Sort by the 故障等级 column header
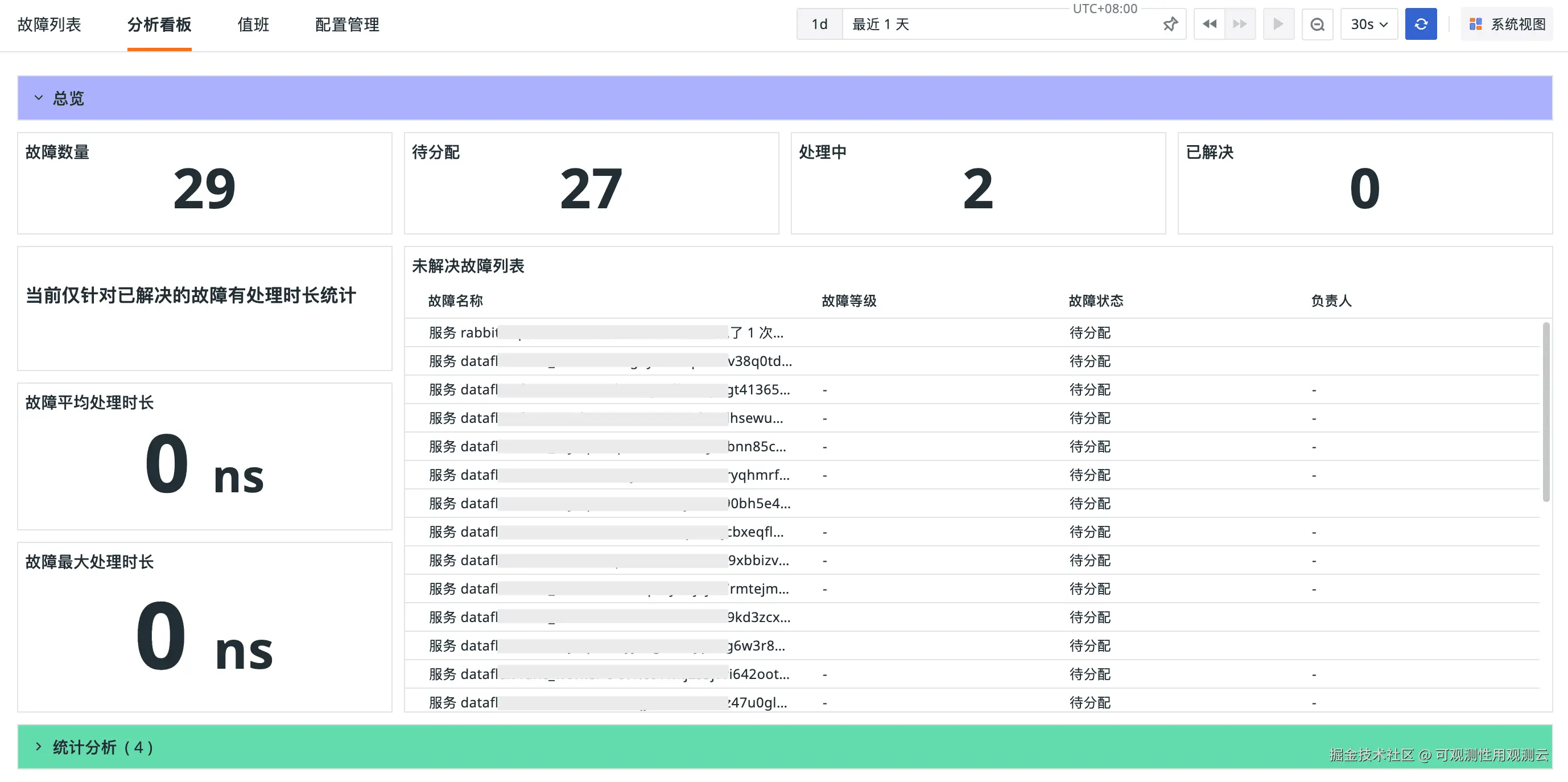The image size is (1568, 782). point(848,301)
